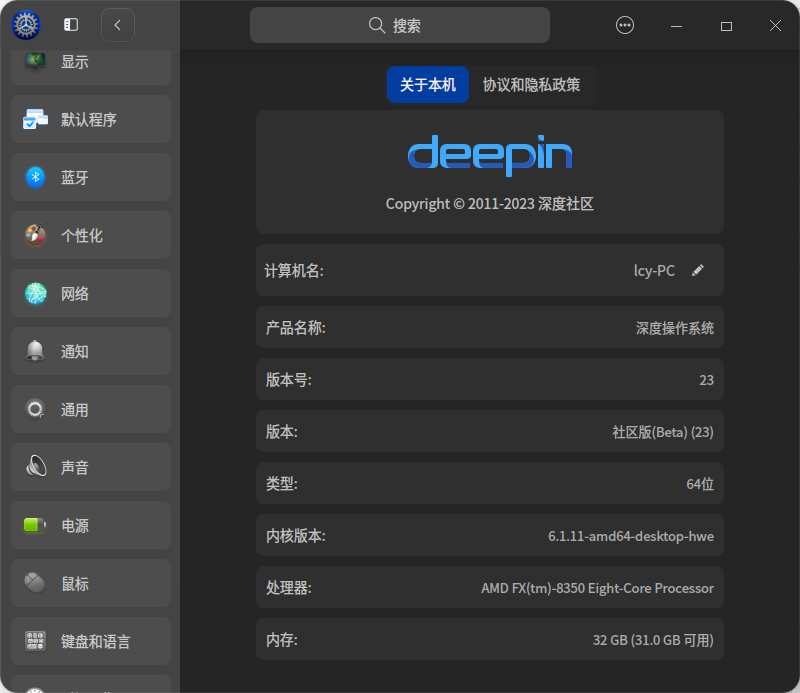The image size is (800, 693).
Task: Click the 内存 label
Action: click(x=282, y=640)
